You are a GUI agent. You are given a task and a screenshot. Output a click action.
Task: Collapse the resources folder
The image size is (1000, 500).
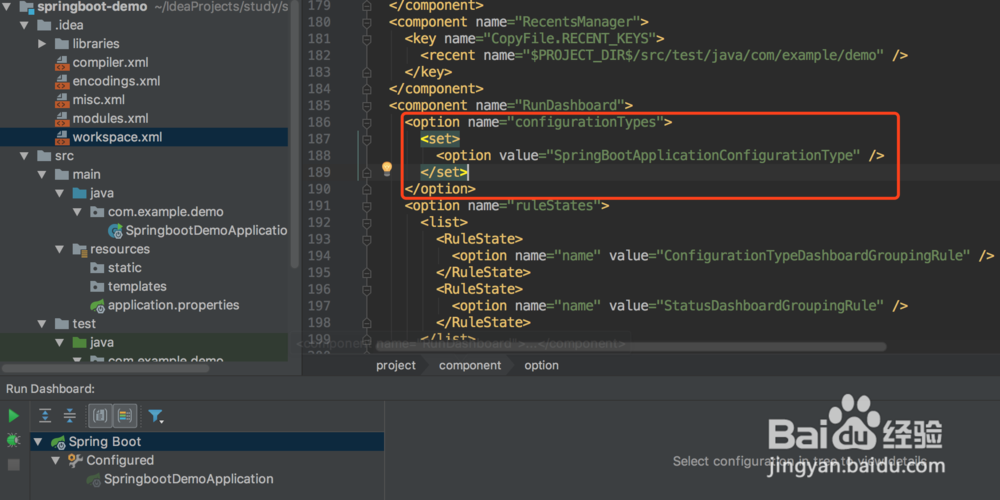[78, 250]
